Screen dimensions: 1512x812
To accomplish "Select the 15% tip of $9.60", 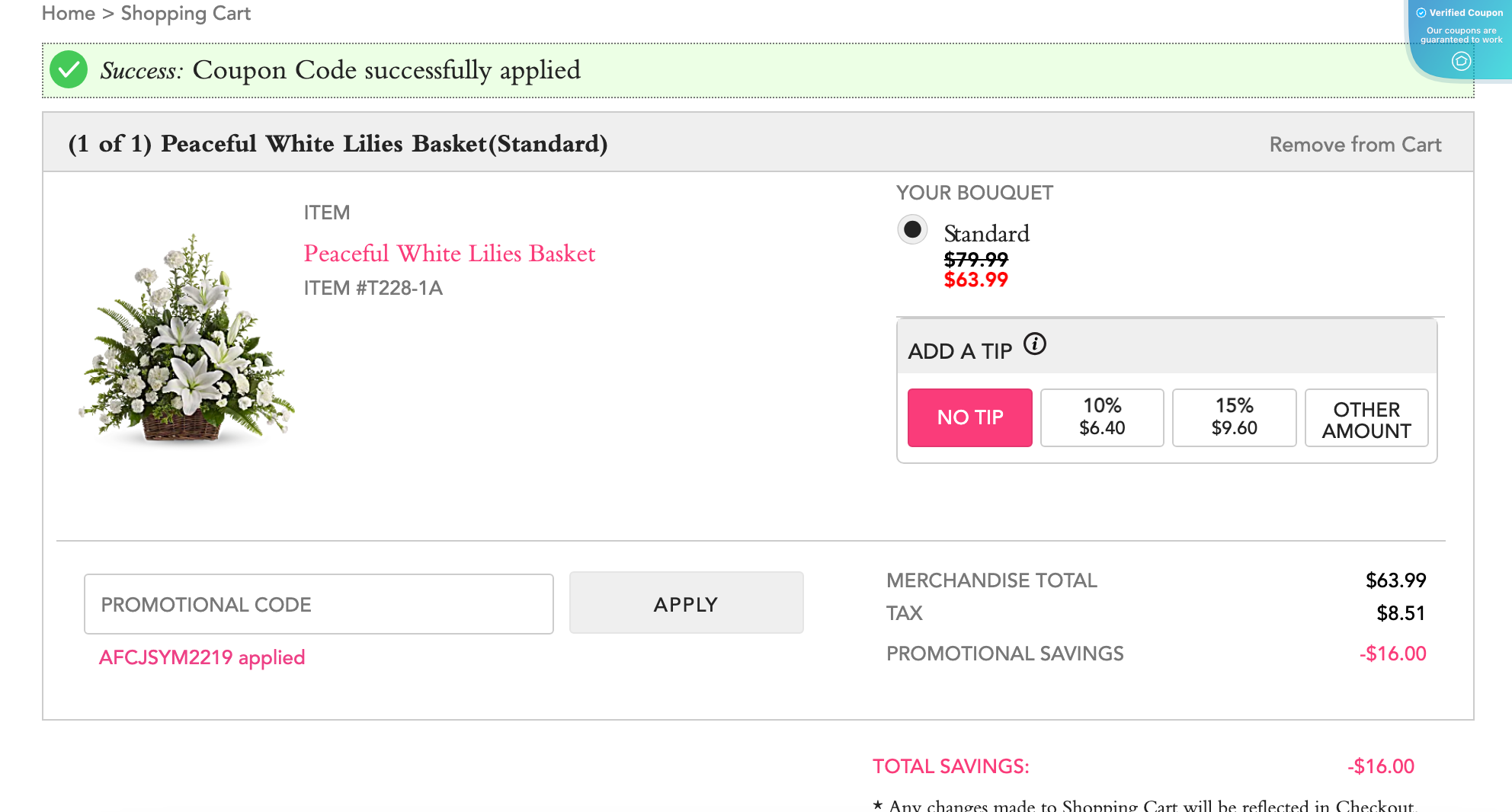I will point(1234,417).
